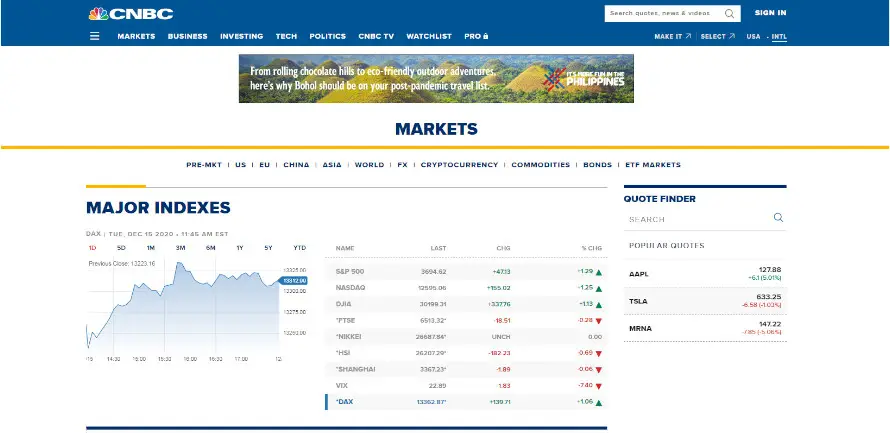The width and height of the screenshot is (890, 433).
Task: Click green up arrow in DJIA row
Action: click(599, 305)
